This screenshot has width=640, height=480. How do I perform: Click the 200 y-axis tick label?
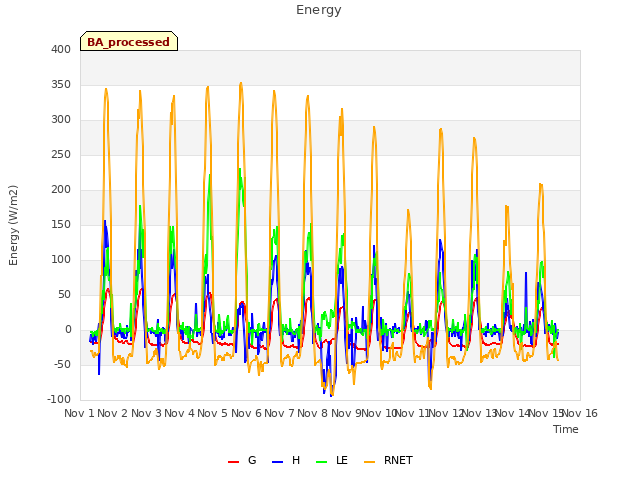[61, 189]
